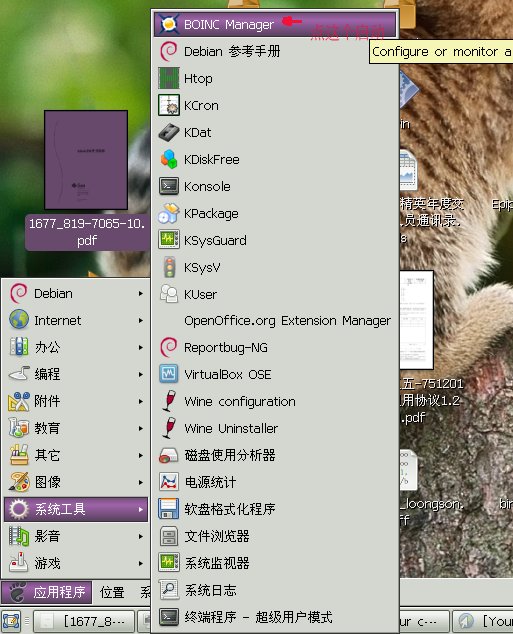
Task: Click the KDiskFree icon
Action: tap(169, 159)
